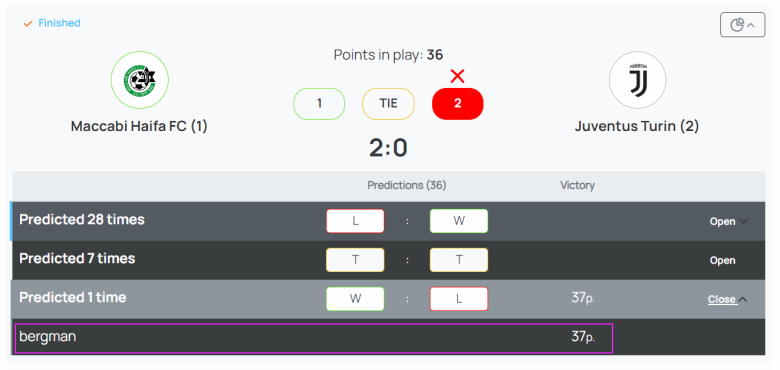Click the chevron beside the first Open

(743, 222)
